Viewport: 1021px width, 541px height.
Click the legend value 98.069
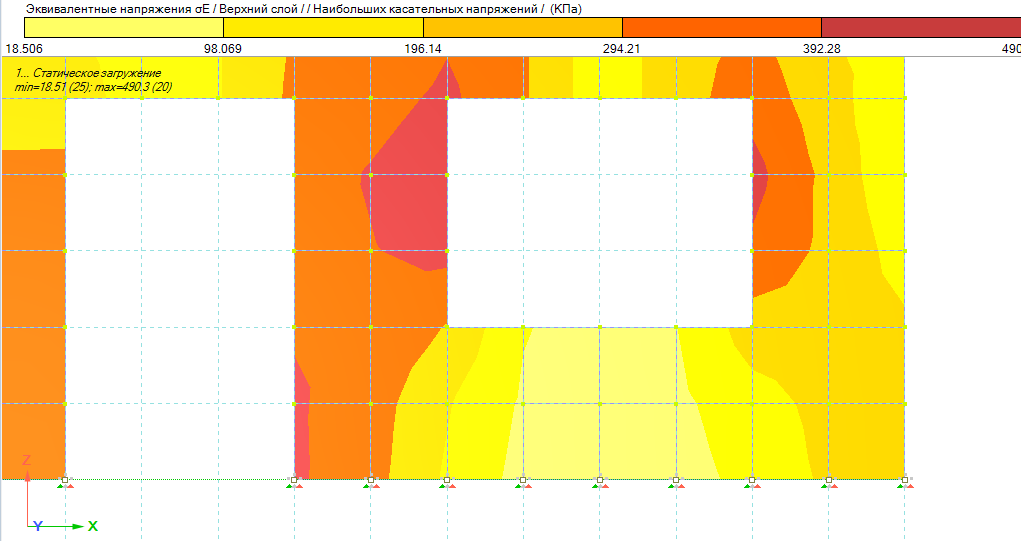(x=223, y=49)
